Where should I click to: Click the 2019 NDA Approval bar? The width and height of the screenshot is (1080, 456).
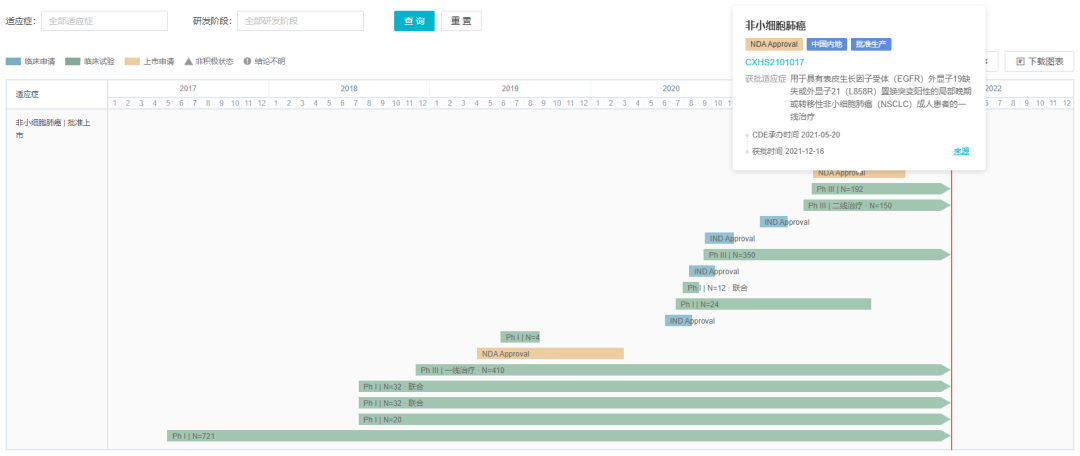550,353
